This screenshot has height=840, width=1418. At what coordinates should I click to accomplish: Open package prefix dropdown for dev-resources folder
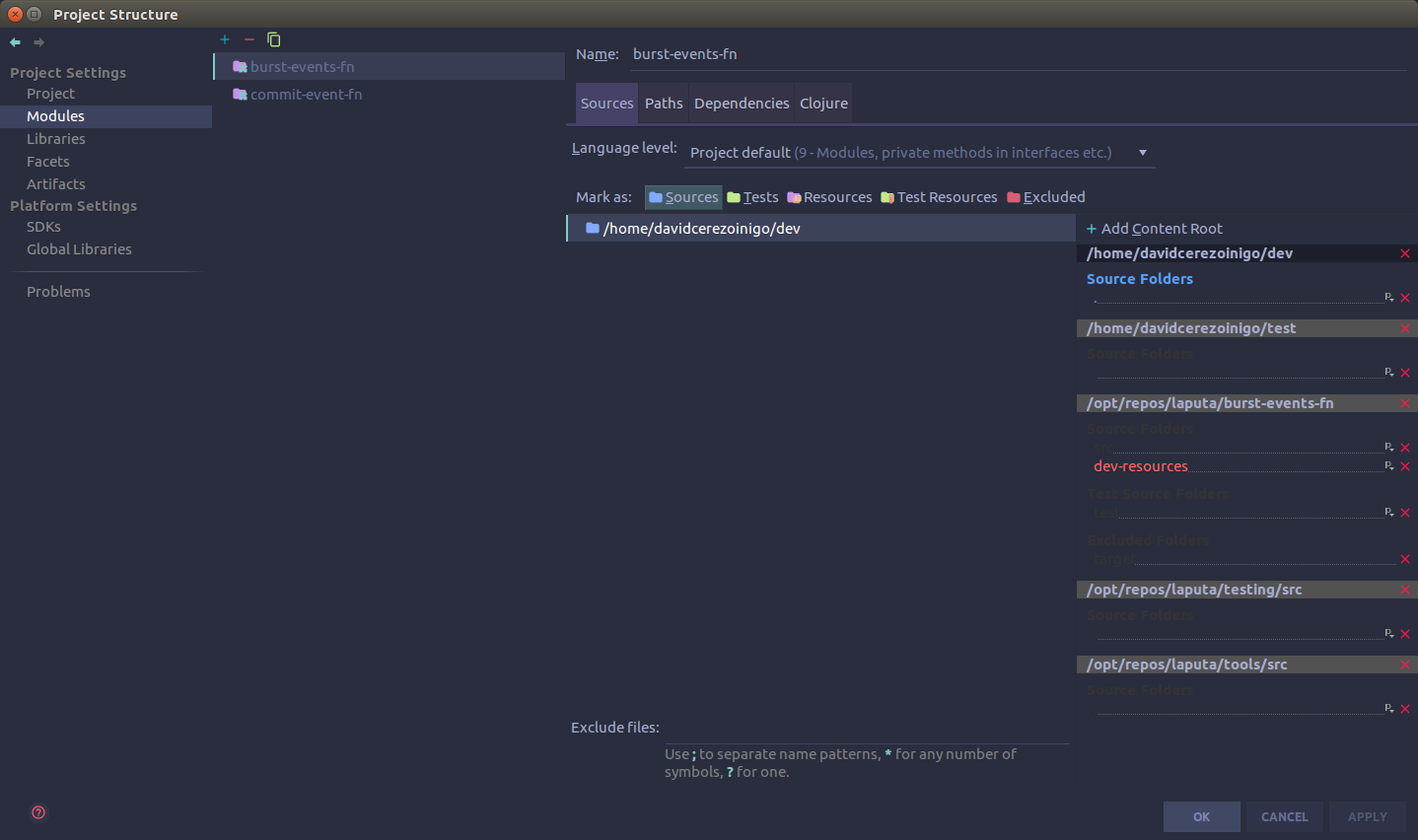(x=1389, y=465)
